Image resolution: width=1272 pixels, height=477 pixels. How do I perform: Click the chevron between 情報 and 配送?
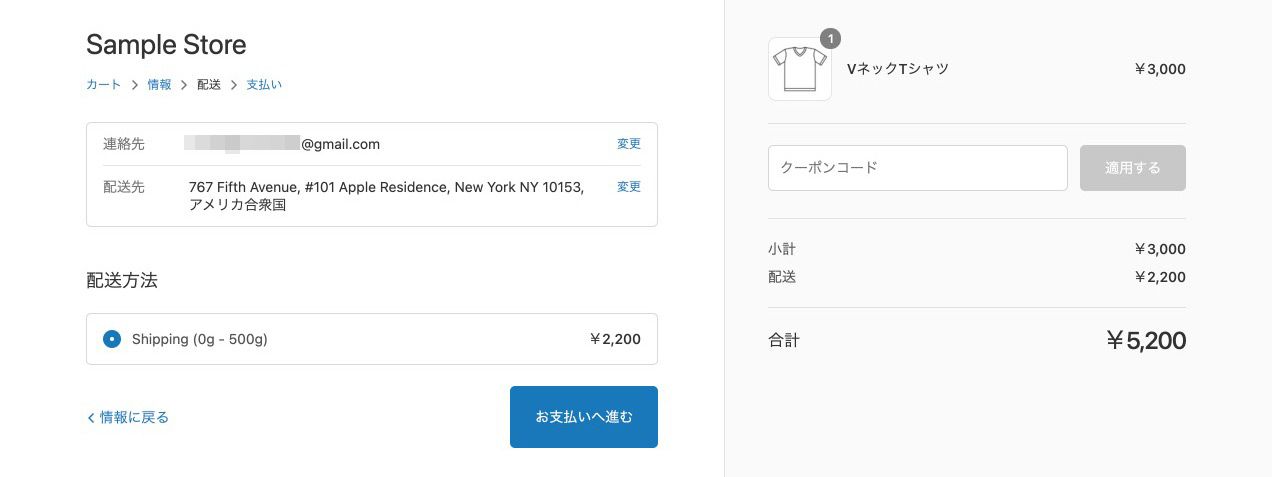pyautogui.click(x=184, y=85)
